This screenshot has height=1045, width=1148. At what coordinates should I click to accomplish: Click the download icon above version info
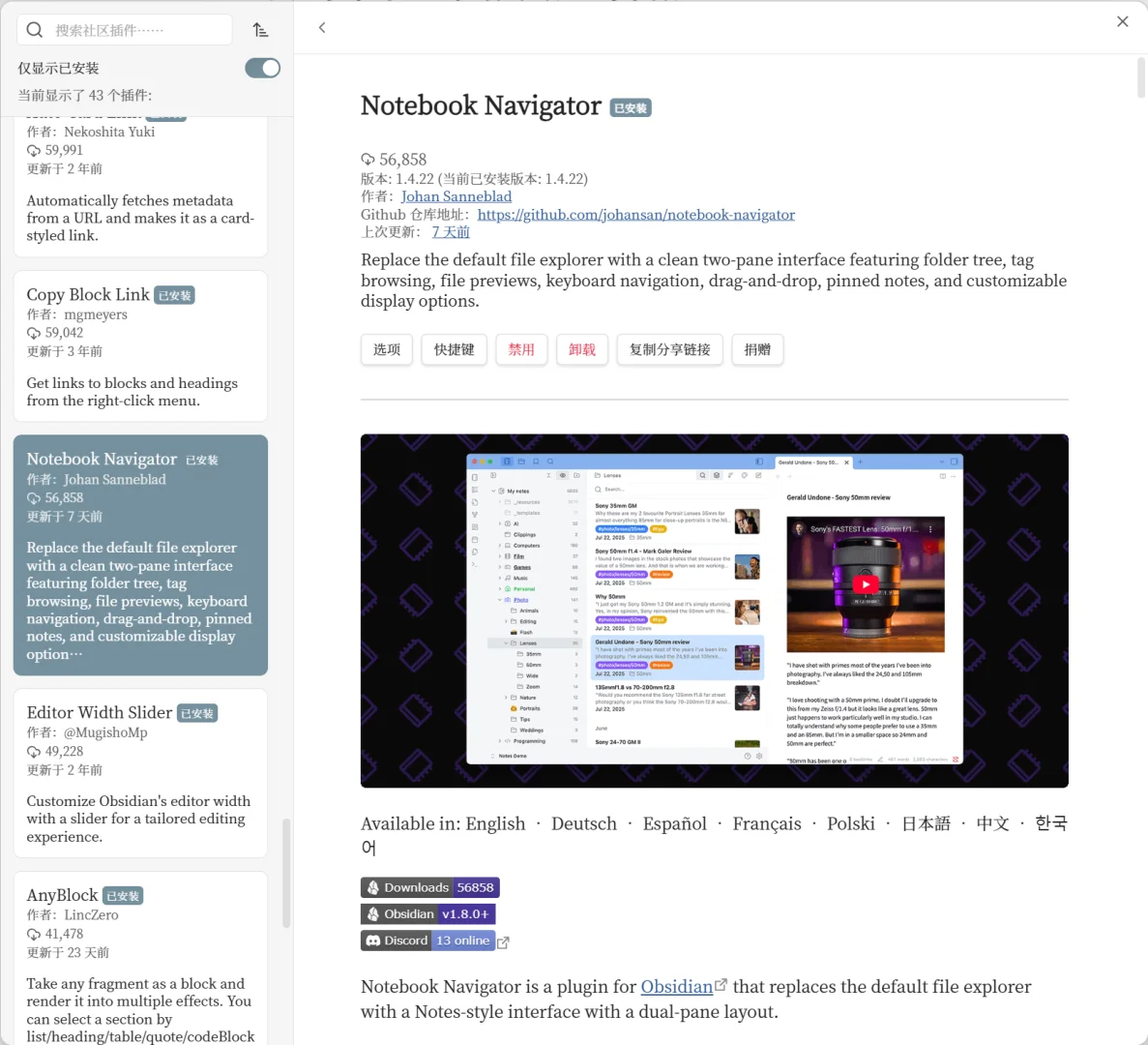(x=368, y=160)
